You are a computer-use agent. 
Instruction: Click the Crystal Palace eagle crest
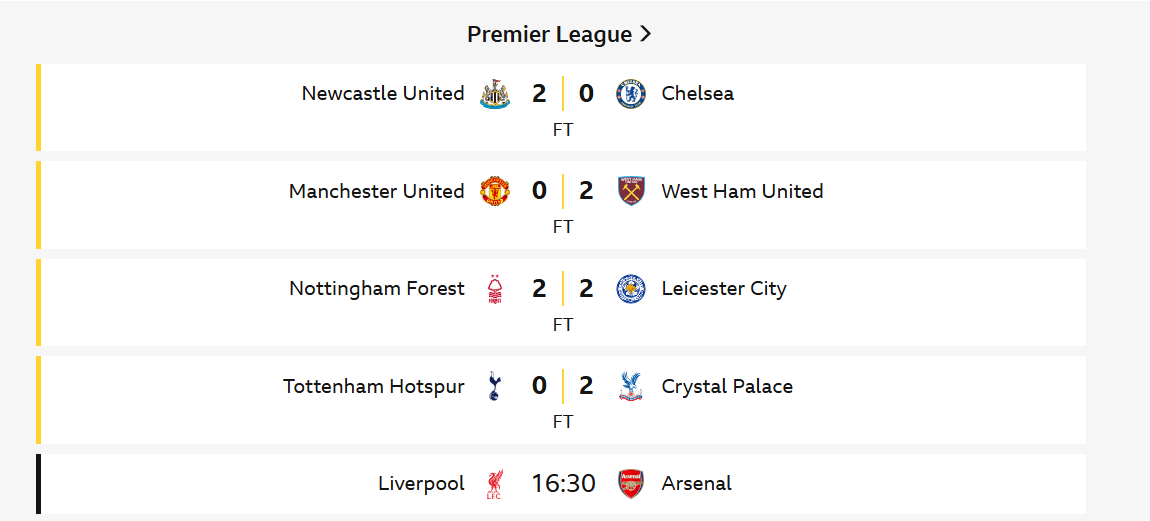click(631, 387)
